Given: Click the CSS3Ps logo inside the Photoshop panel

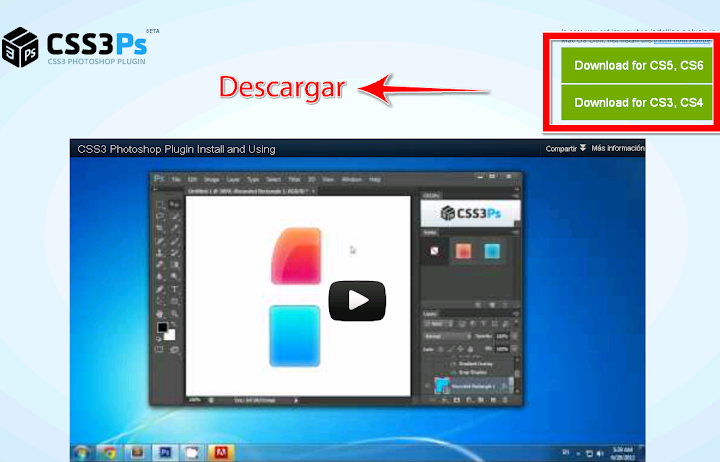Looking at the screenshot, I should point(471,213).
